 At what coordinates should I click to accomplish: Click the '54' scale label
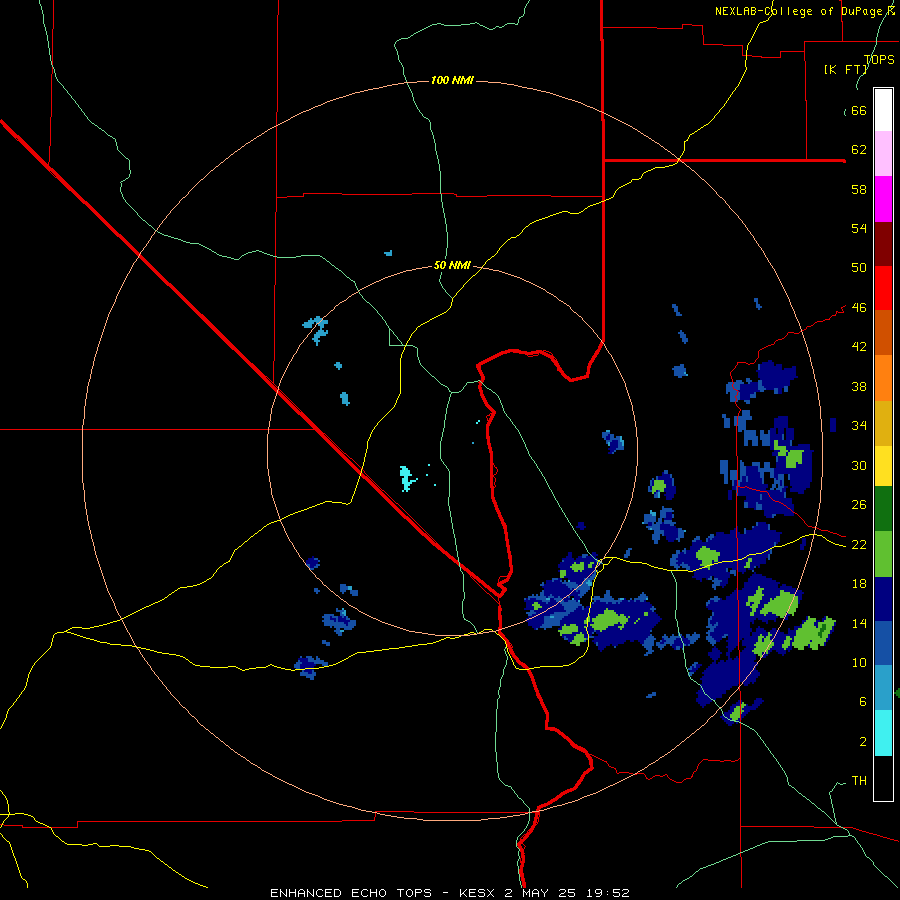click(859, 228)
